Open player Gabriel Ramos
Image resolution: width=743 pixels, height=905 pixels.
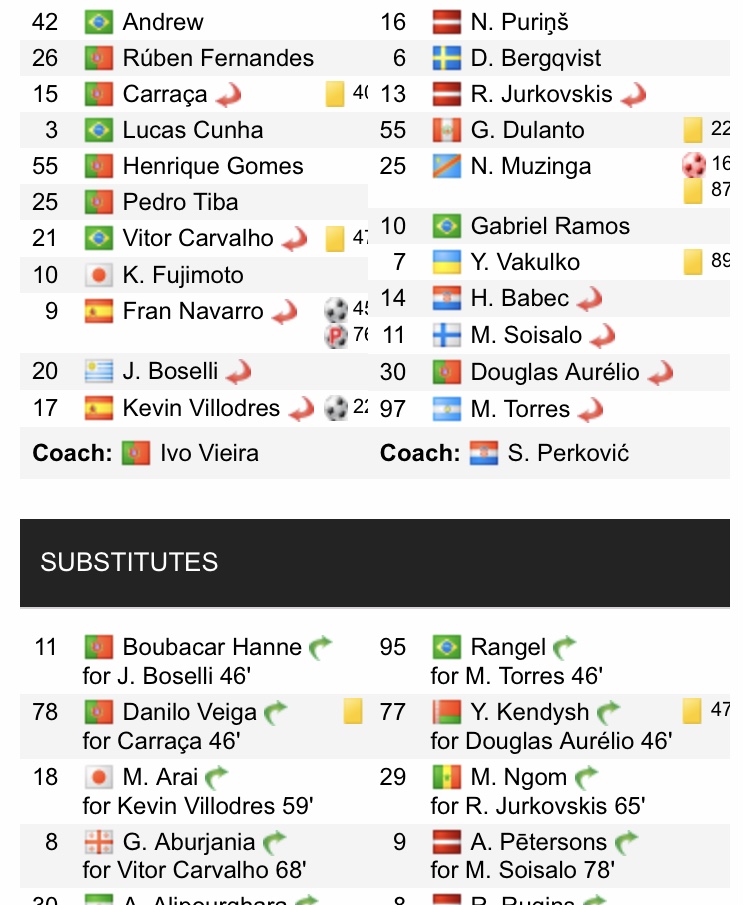point(550,226)
